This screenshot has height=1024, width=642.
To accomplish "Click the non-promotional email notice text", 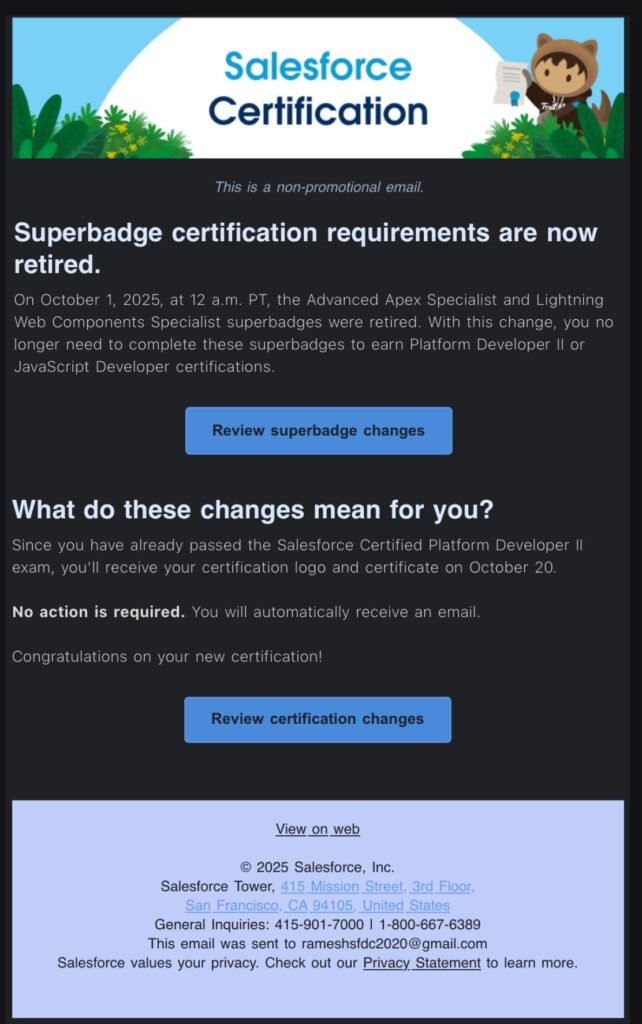I will (x=318, y=187).
